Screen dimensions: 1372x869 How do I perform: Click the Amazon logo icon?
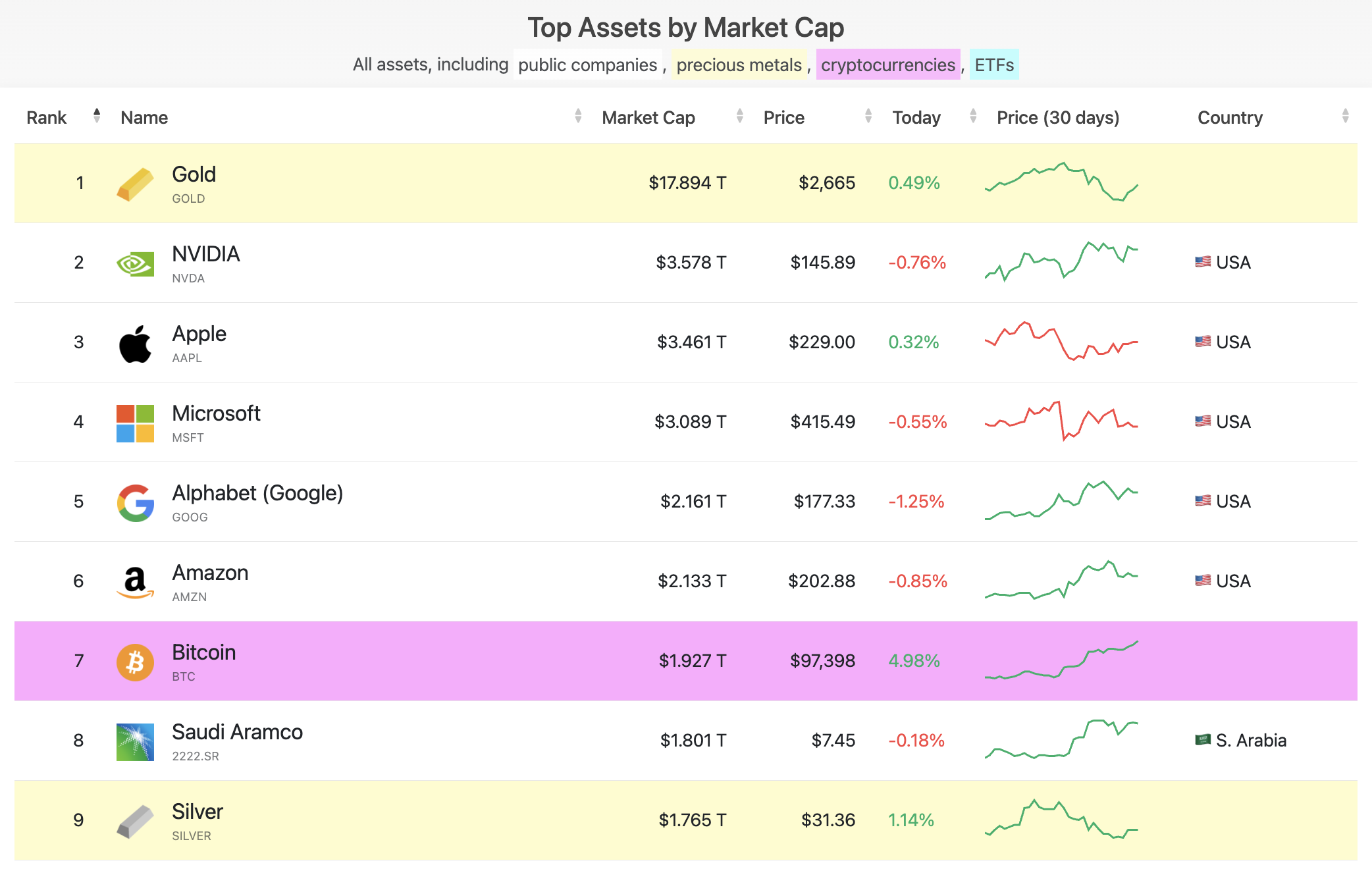(135, 583)
